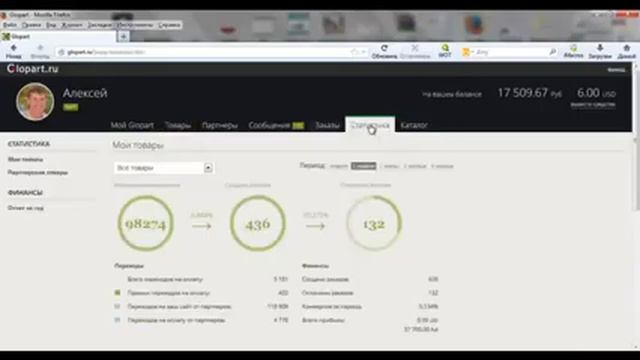The image size is (640, 360).
Task: Open Мои товары in the statistics sidebar
Action: pyautogui.click(x=25, y=159)
